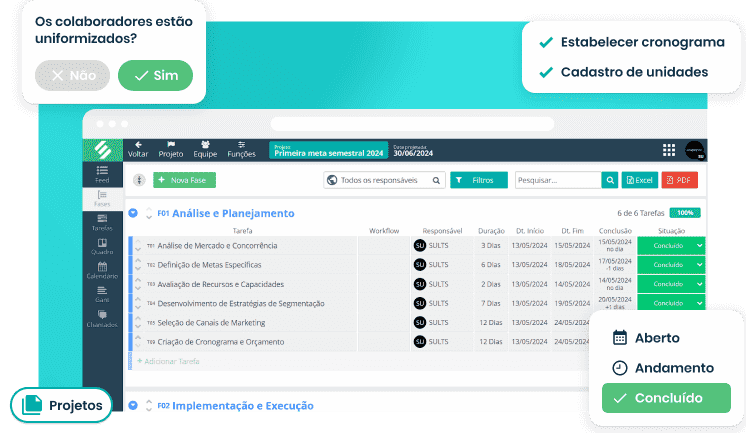Image resolution: width=746 pixels, height=433 pixels.
Task: Sort by the Responsável column header
Action: pyautogui.click(x=442, y=231)
